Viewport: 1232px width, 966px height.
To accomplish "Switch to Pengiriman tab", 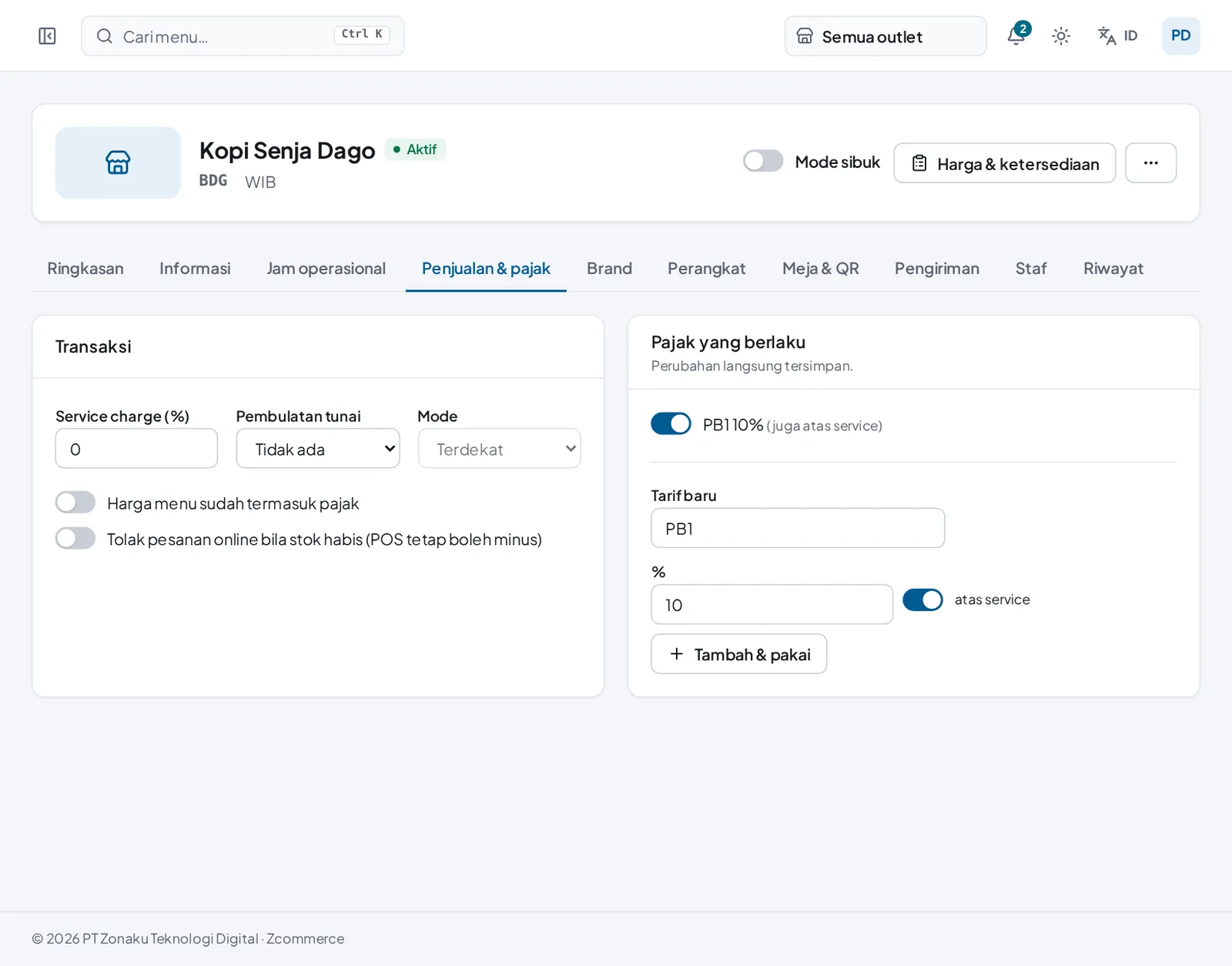I will click(x=937, y=269).
